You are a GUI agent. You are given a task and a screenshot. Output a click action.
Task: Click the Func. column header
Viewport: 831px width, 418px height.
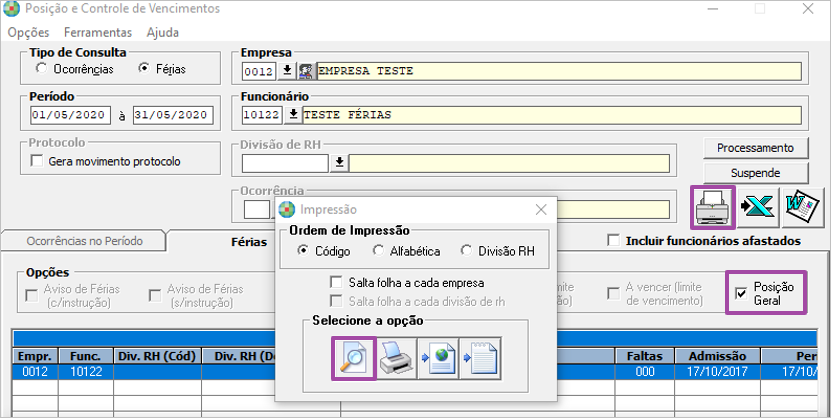86,356
